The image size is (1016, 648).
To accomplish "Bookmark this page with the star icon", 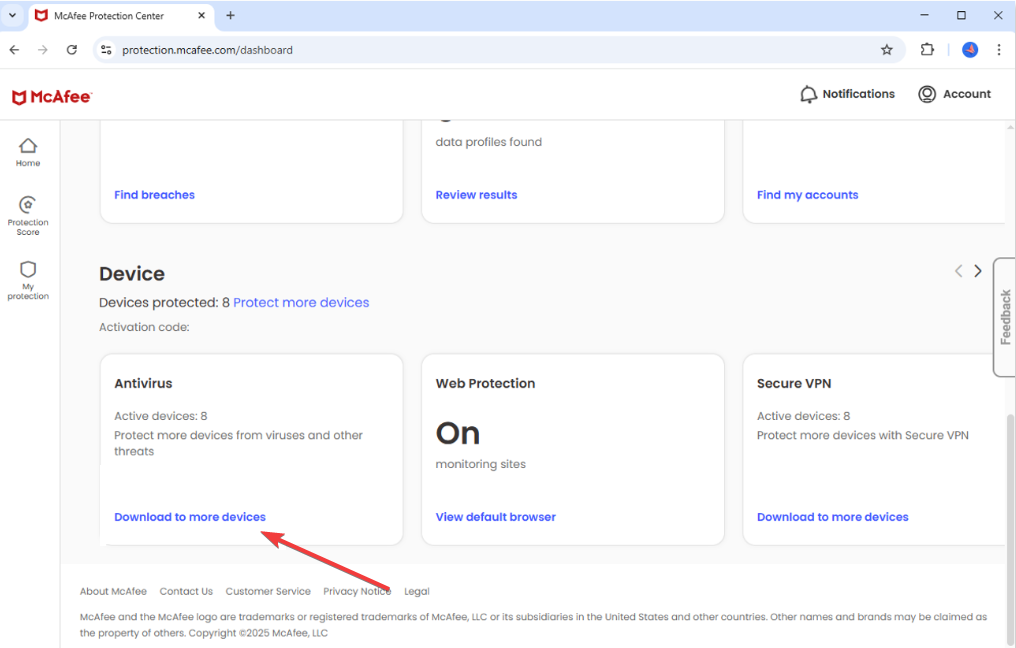I will click(886, 50).
